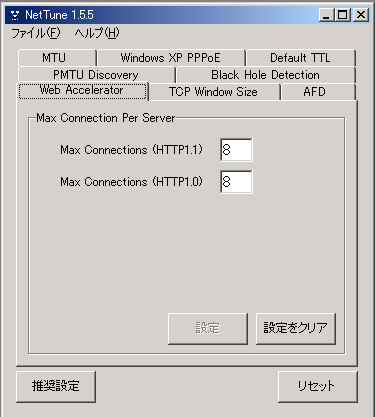Click the NetTune app icon in title bar
This screenshot has height=417, width=375.
click(15, 15)
